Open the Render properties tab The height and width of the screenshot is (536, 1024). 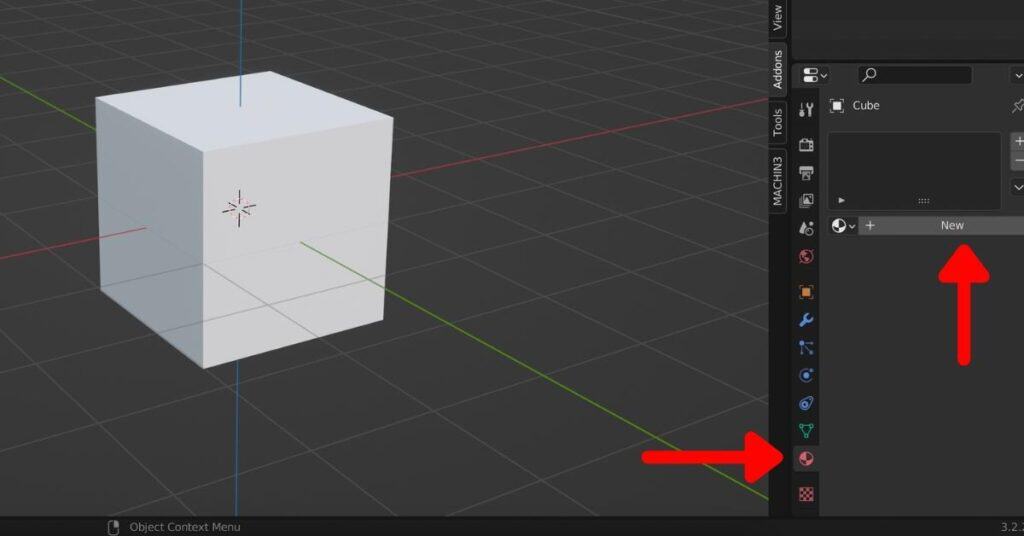(x=806, y=145)
